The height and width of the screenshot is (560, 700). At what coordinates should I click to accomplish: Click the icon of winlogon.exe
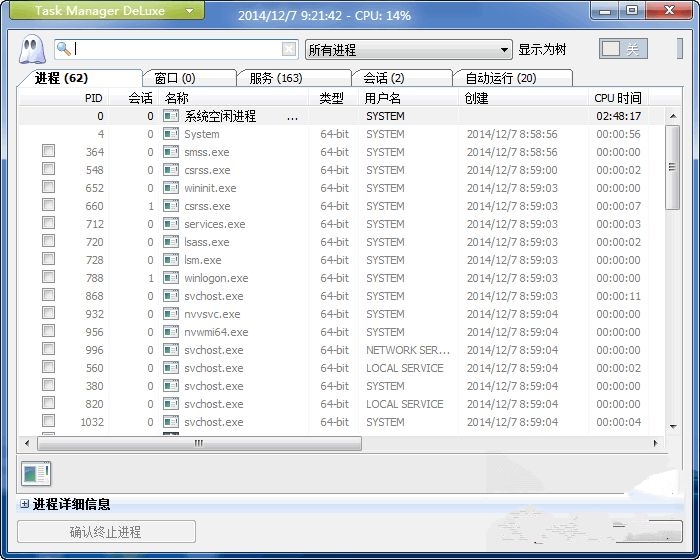point(171,278)
